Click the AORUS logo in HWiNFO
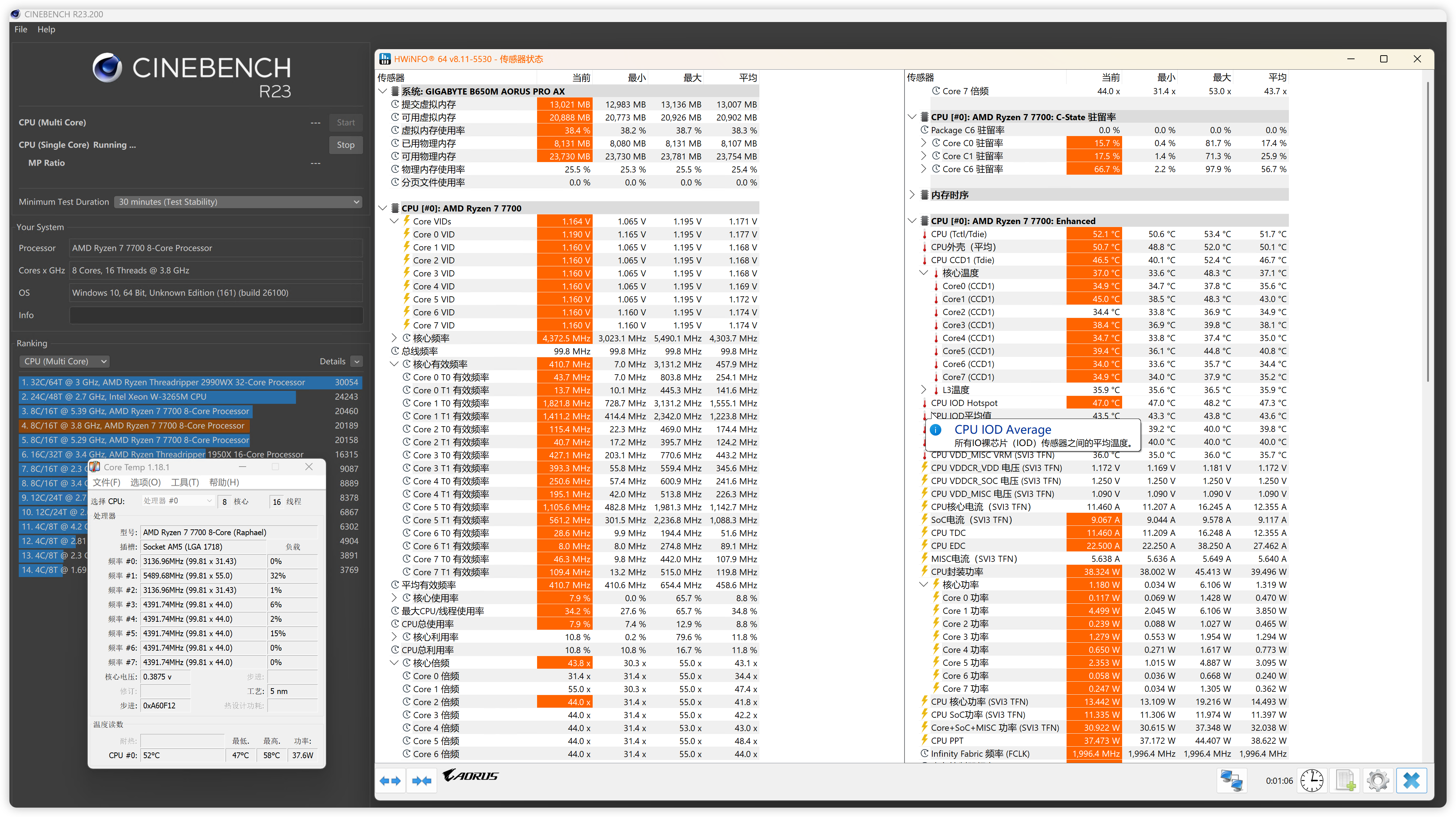The height and width of the screenshot is (817, 1456). pos(470,776)
